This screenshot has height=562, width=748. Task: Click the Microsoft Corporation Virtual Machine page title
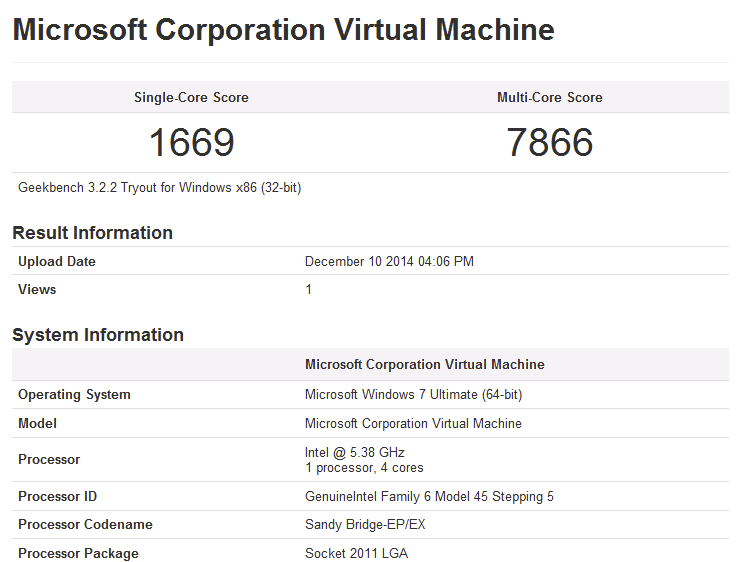tap(283, 29)
